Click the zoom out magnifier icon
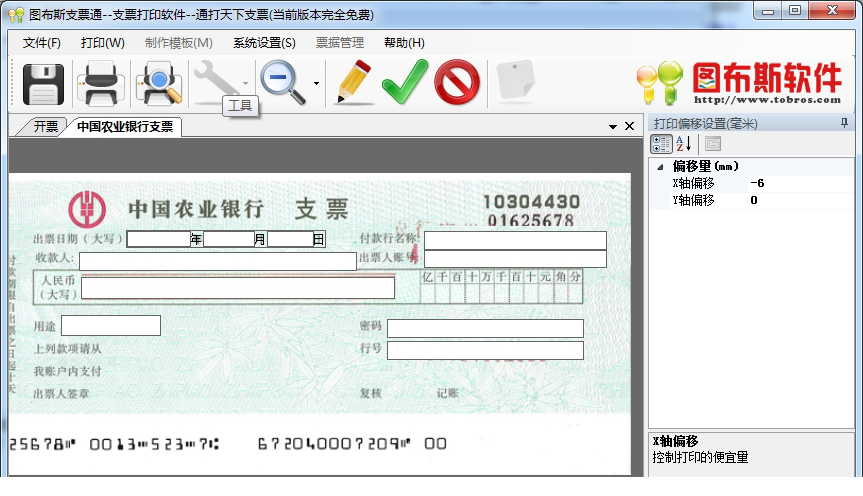 tap(283, 83)
